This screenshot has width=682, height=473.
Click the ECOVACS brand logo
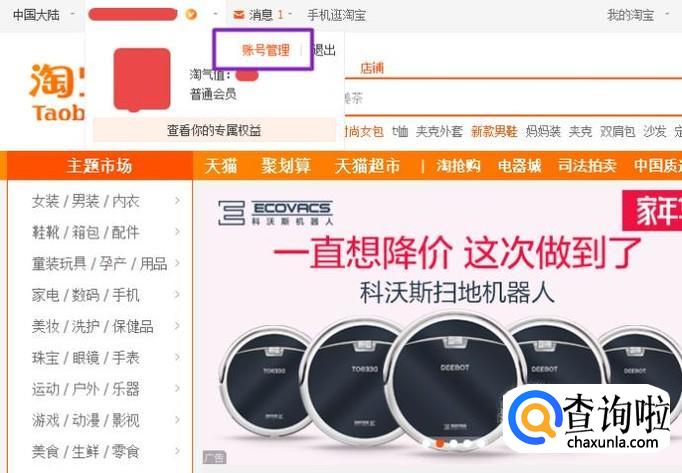click(x=275, y=213)
